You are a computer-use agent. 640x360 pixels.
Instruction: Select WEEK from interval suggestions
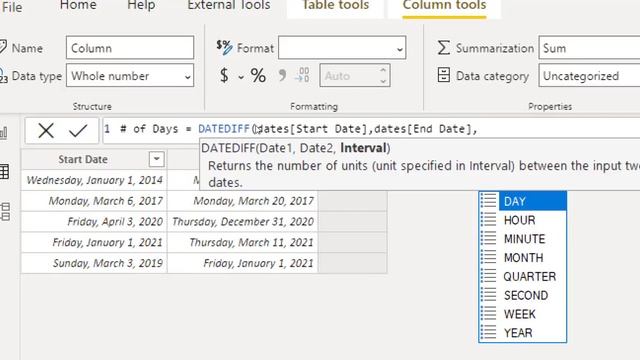pos(522,314)
